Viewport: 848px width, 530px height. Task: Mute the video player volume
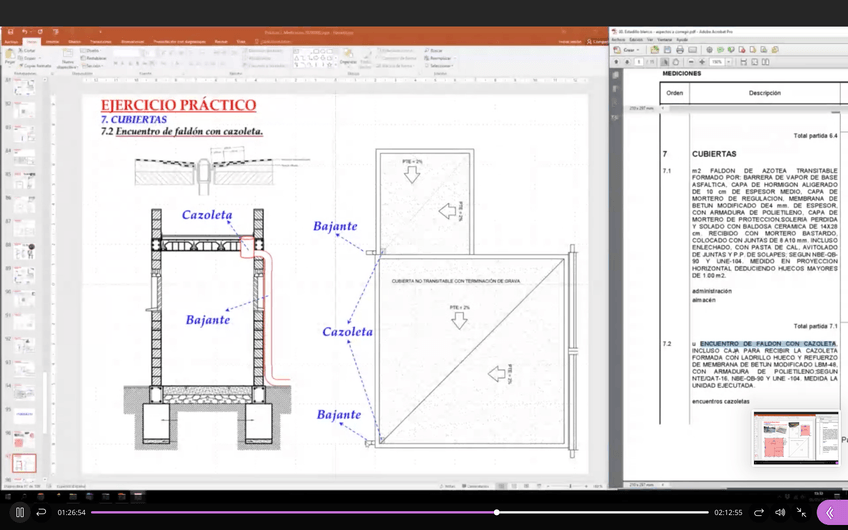click(x=780, y=512)
